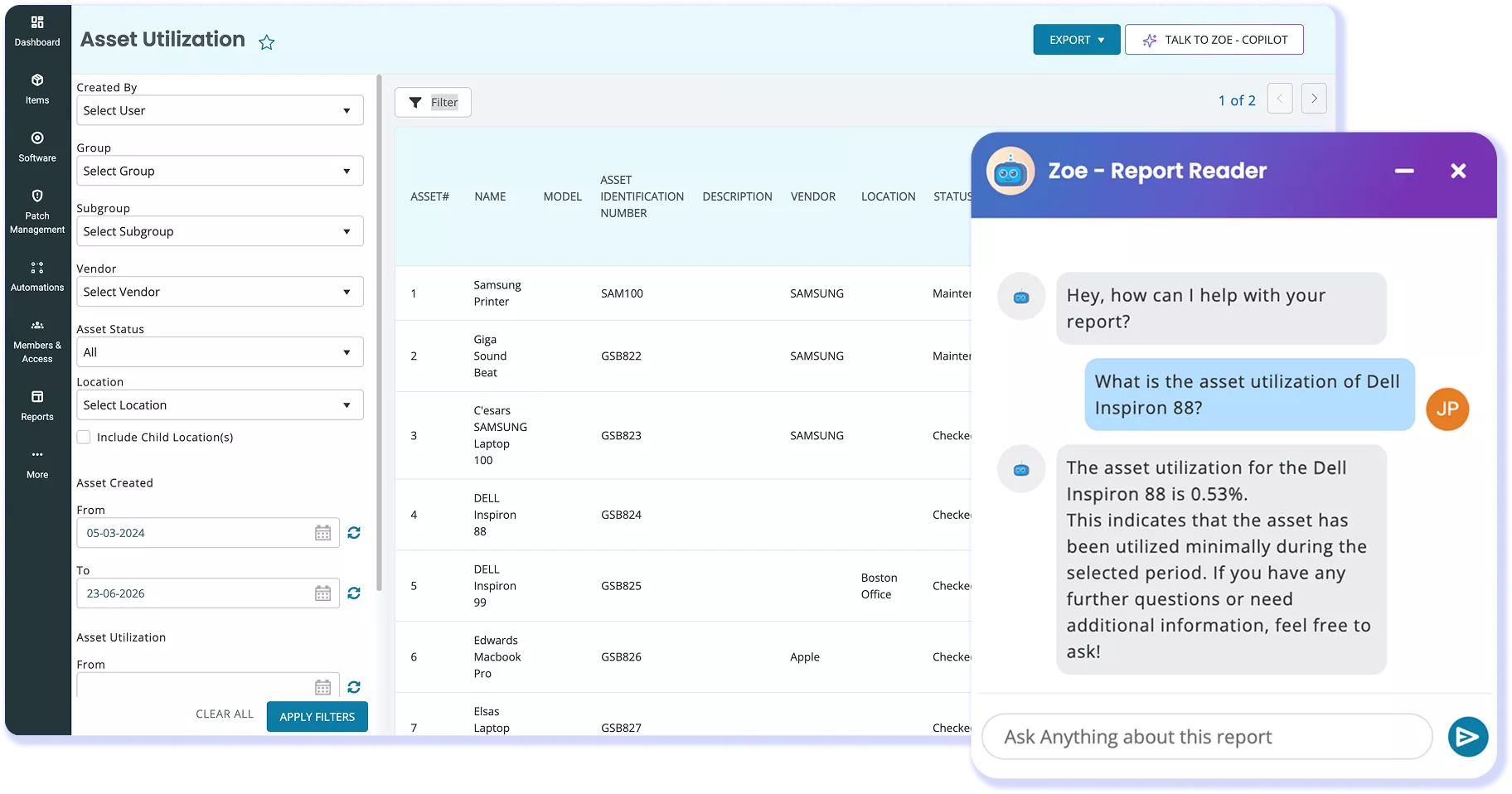Sort by Asset Identification Number header
This screenshot has height=794, width=1512.
(642, 196)
